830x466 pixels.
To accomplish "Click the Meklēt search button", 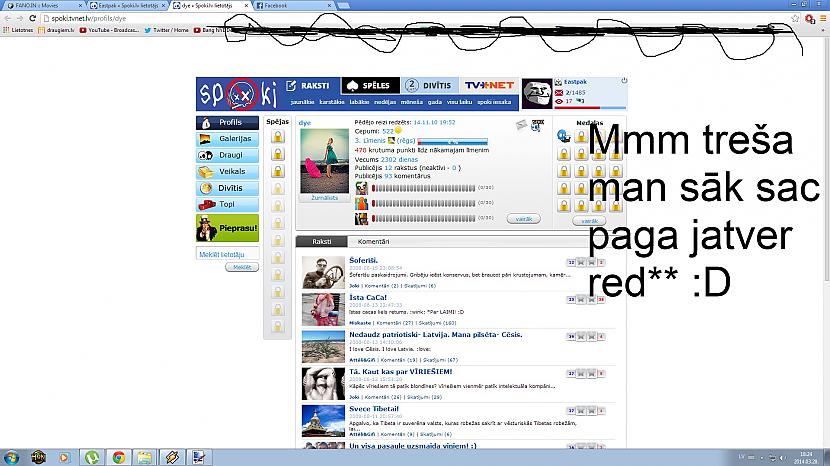I will (x=242, y=267).
